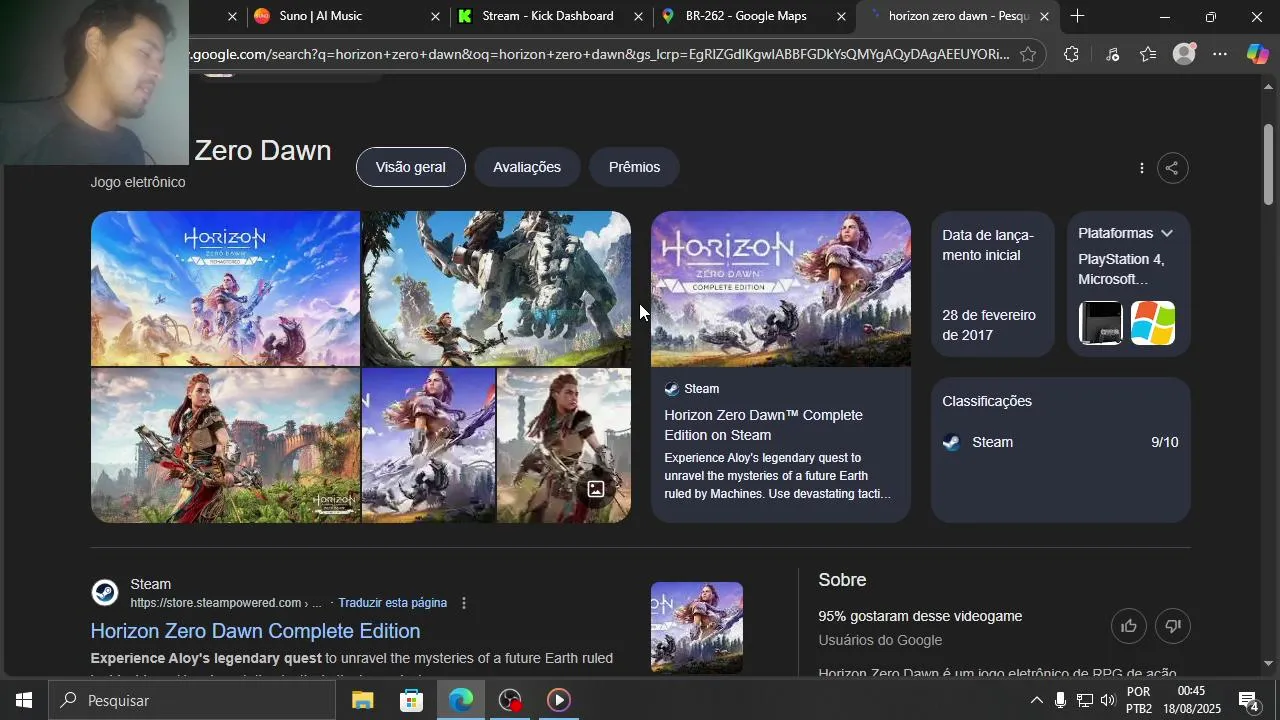Close the Suno AI Music tab
Viewport: 1280px width, 720px height.
click(435, 16)
